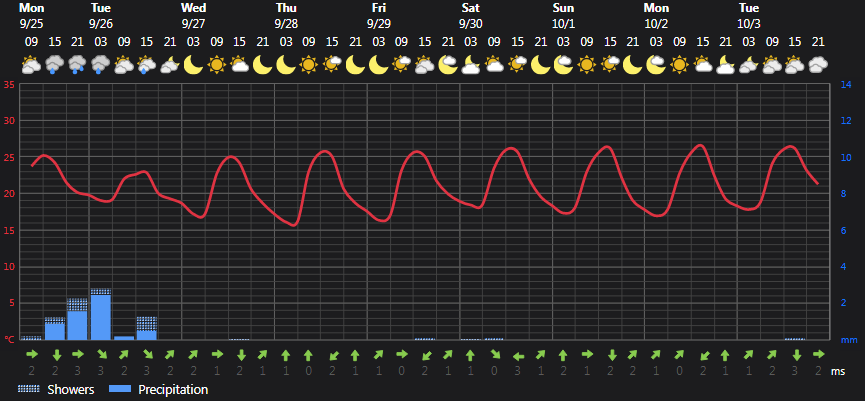Click the 'Mon 10/2' day header

[656, 16]
